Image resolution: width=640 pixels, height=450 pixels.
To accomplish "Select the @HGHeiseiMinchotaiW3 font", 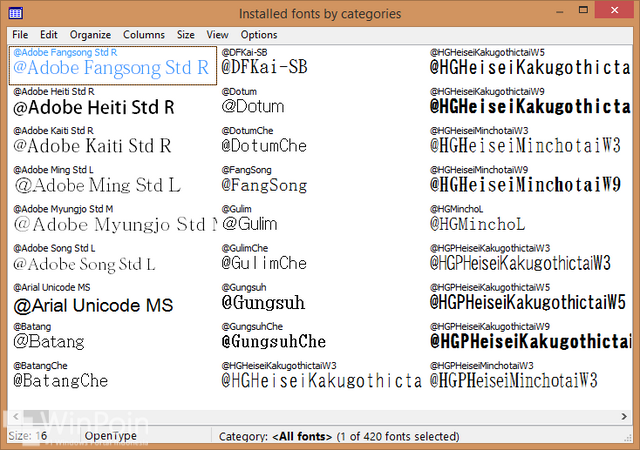I will pos(529,144).
